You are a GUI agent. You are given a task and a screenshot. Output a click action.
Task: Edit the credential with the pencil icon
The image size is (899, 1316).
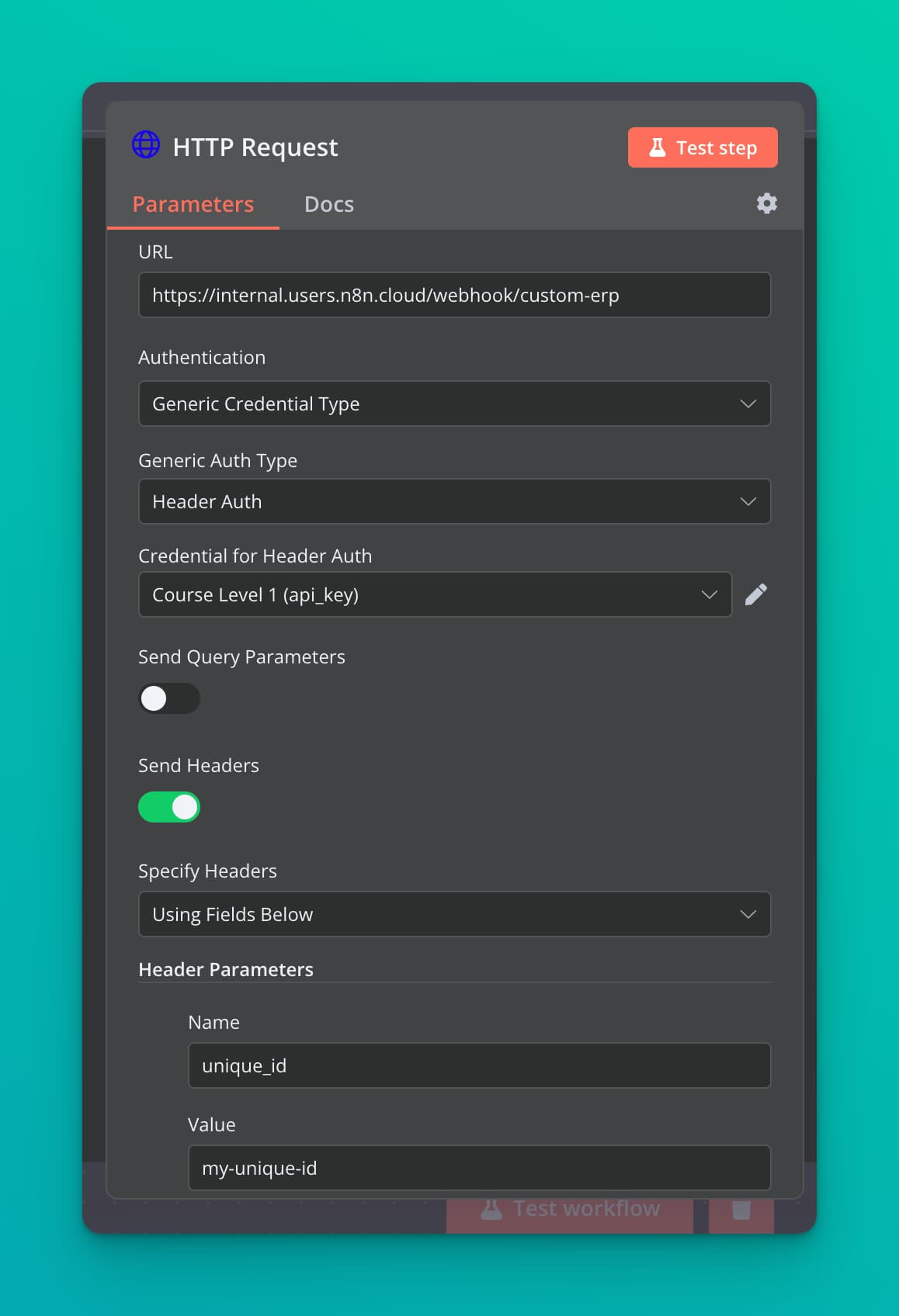(756, 594)
